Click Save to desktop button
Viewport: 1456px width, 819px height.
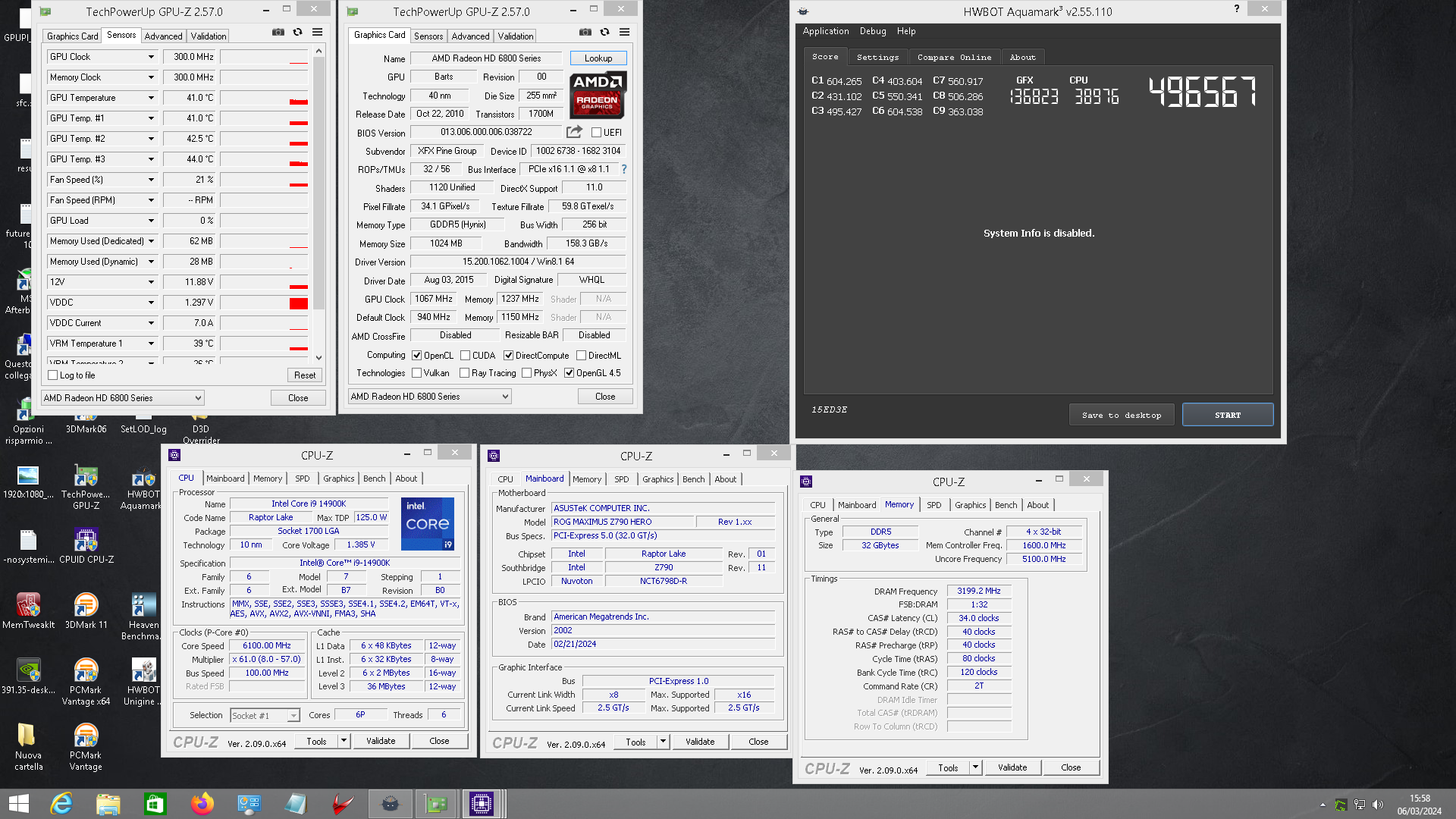[1122, 415]
